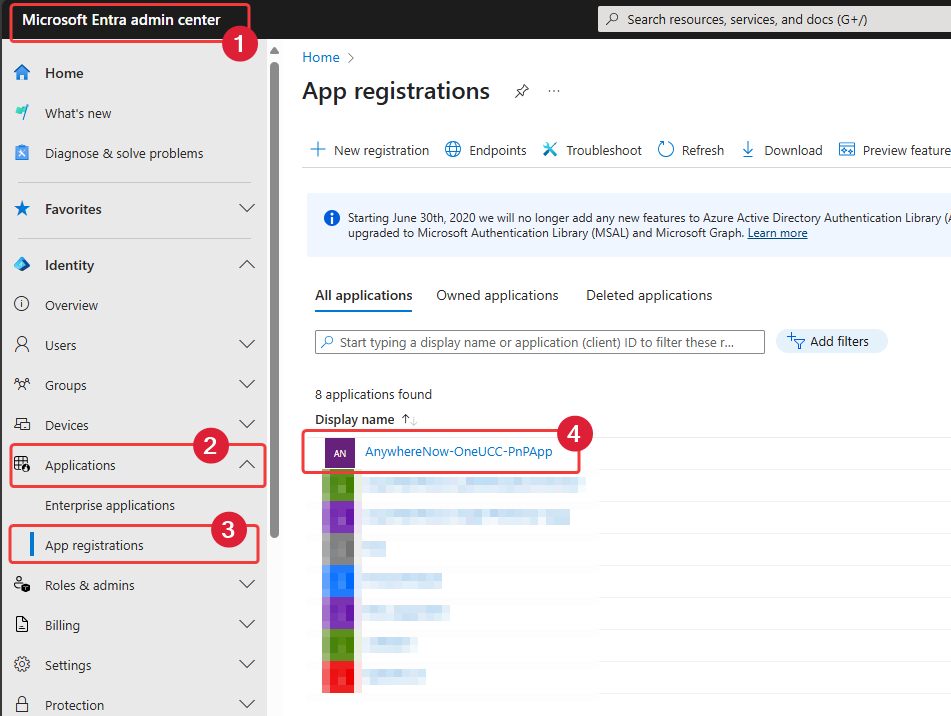Click Diagnose & solve problems label
The width and height of the screenshot is (951, 716).
[x=124, y=153]
